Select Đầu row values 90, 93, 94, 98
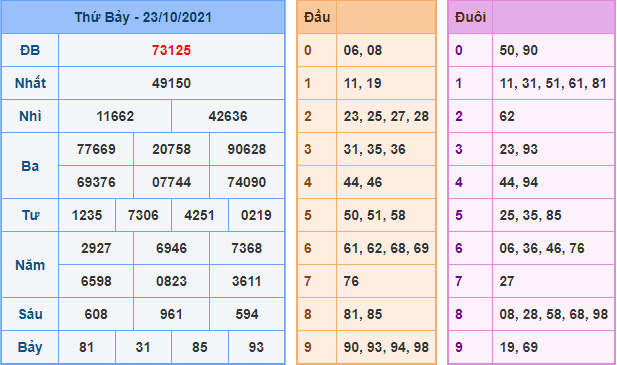 [386, 348]
